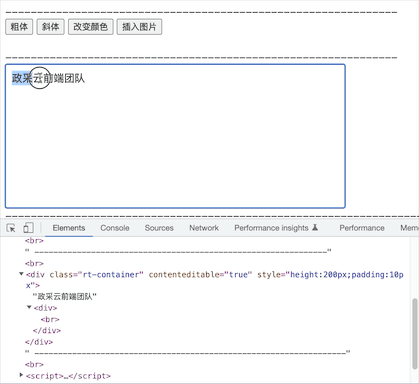
Task: Select the inspect element picker icon
Action: [x=11, y=228]
